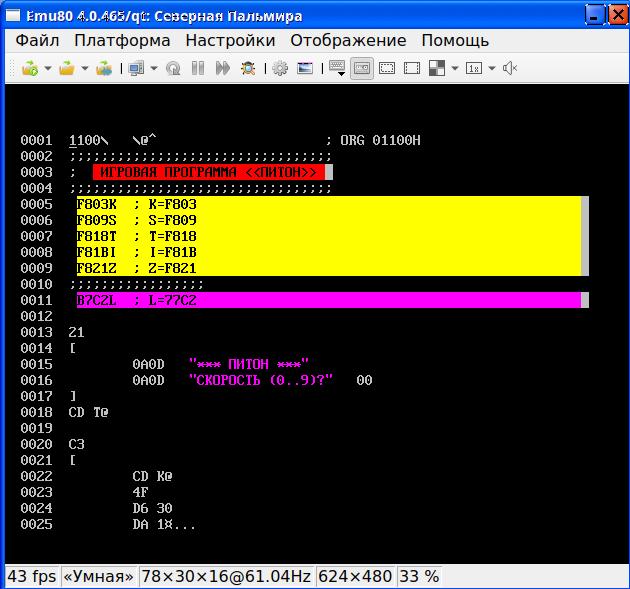Take a screenshot with the picture icon

(x=305, y=68)
